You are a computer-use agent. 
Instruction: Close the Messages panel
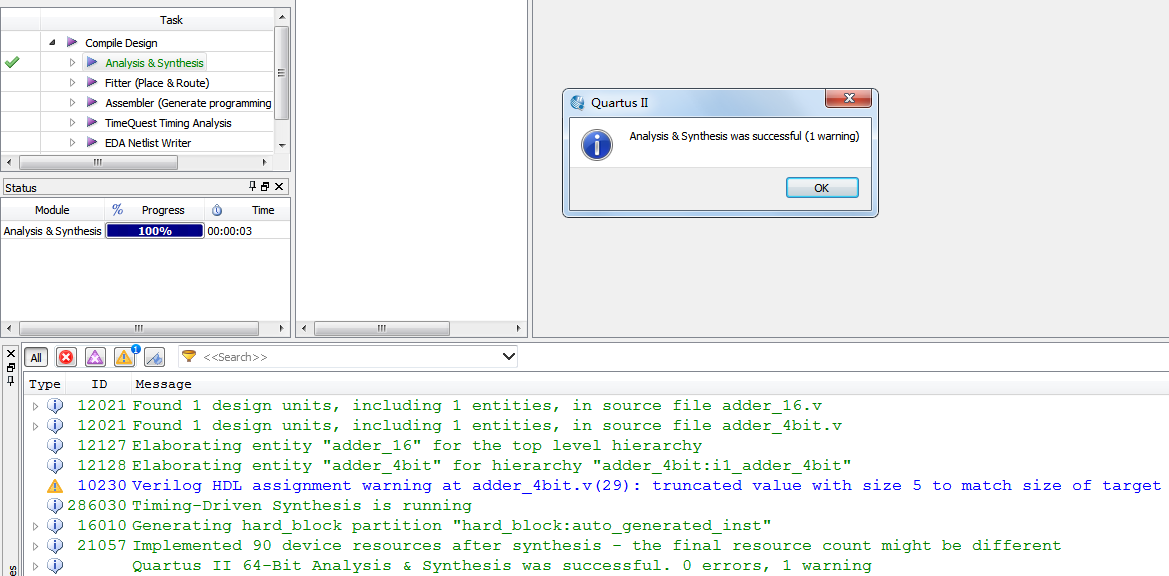point(10,354)
